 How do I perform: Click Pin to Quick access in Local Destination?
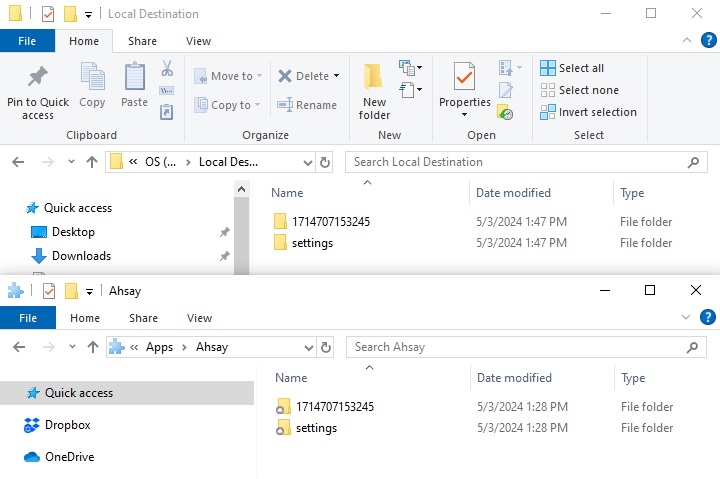click(38, 93)
